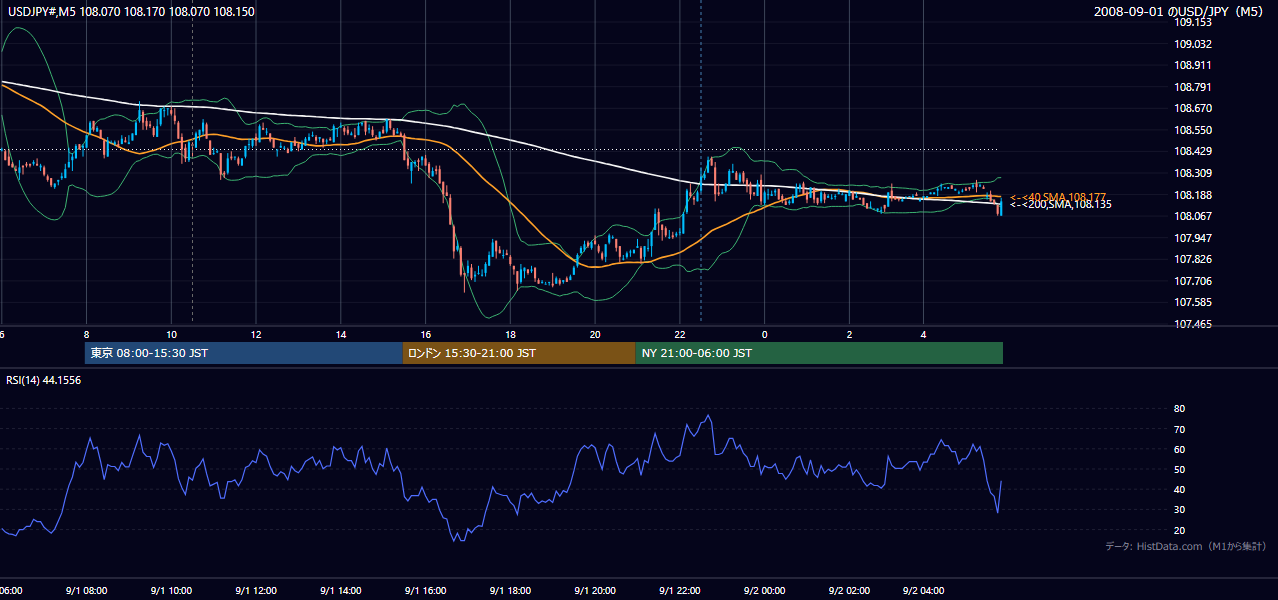Viewport: 1278px width, 600px height.
Task: Click the 9/1 16:00 date label
Action: coord(426,591)
